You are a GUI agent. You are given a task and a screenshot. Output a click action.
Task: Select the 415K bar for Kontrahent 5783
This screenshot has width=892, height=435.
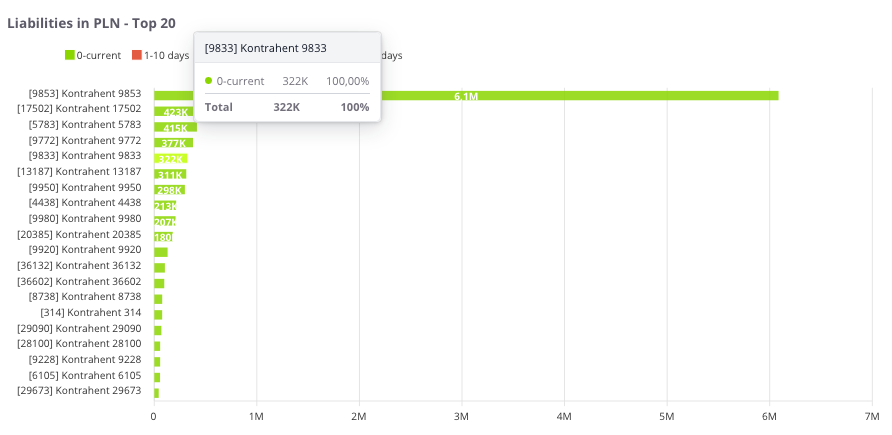pos(175,128)
